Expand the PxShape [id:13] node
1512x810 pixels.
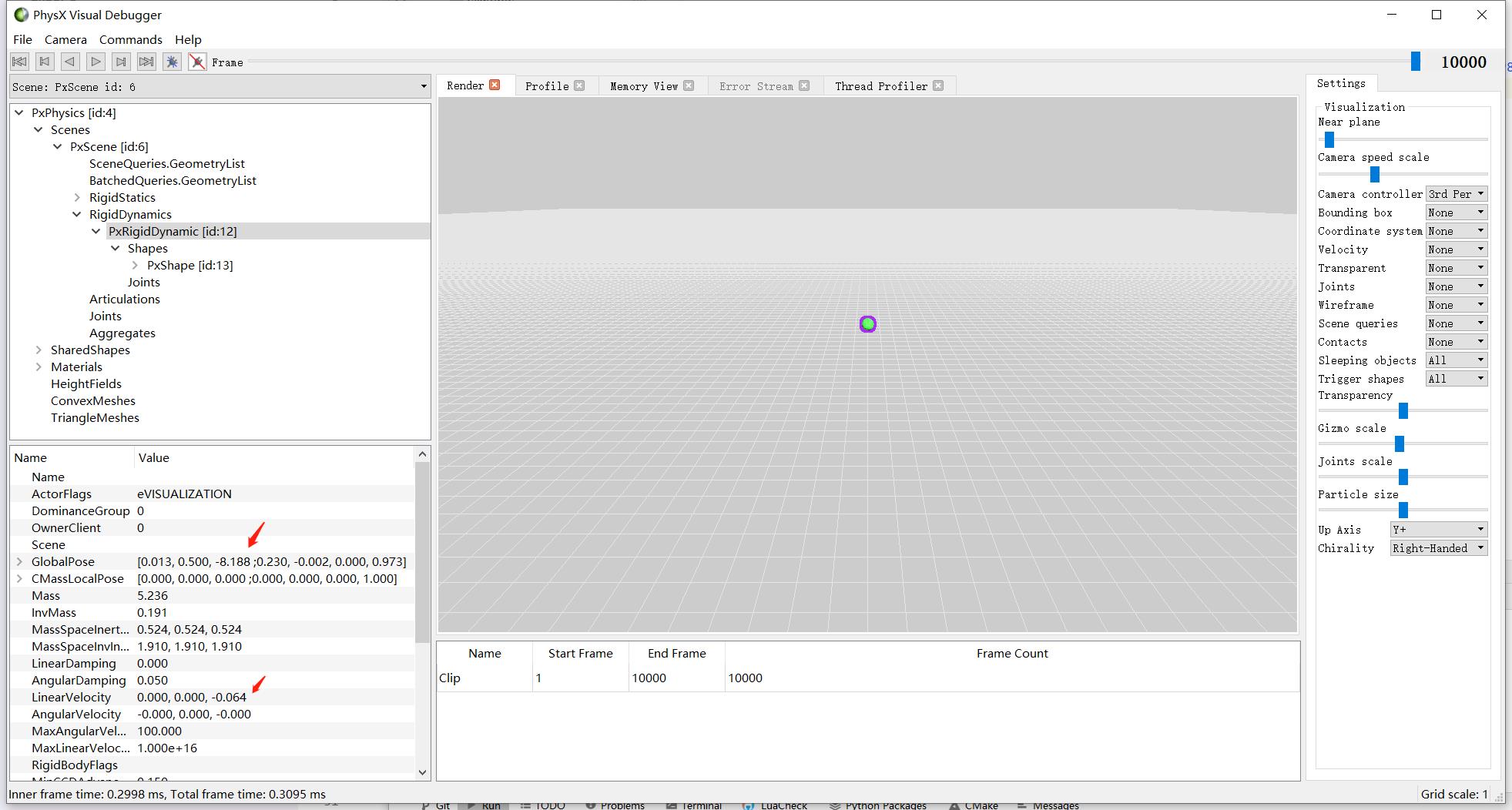(135, 265)
